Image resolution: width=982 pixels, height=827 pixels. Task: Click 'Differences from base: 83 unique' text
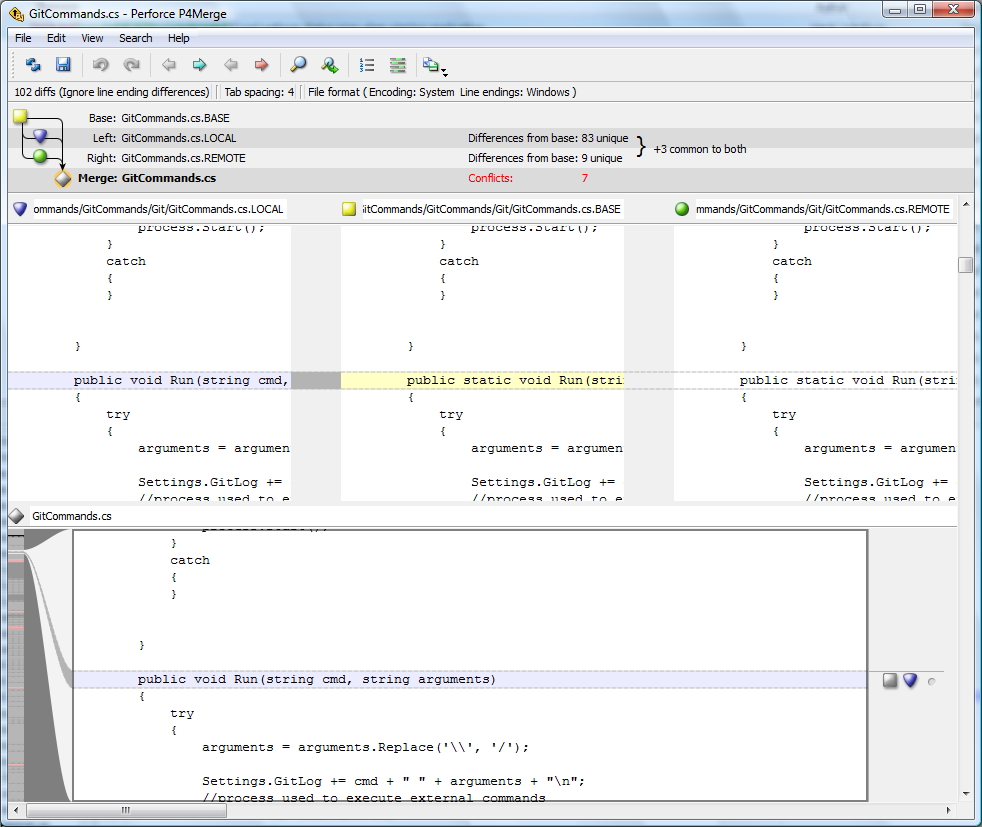[x=548, y=138]
